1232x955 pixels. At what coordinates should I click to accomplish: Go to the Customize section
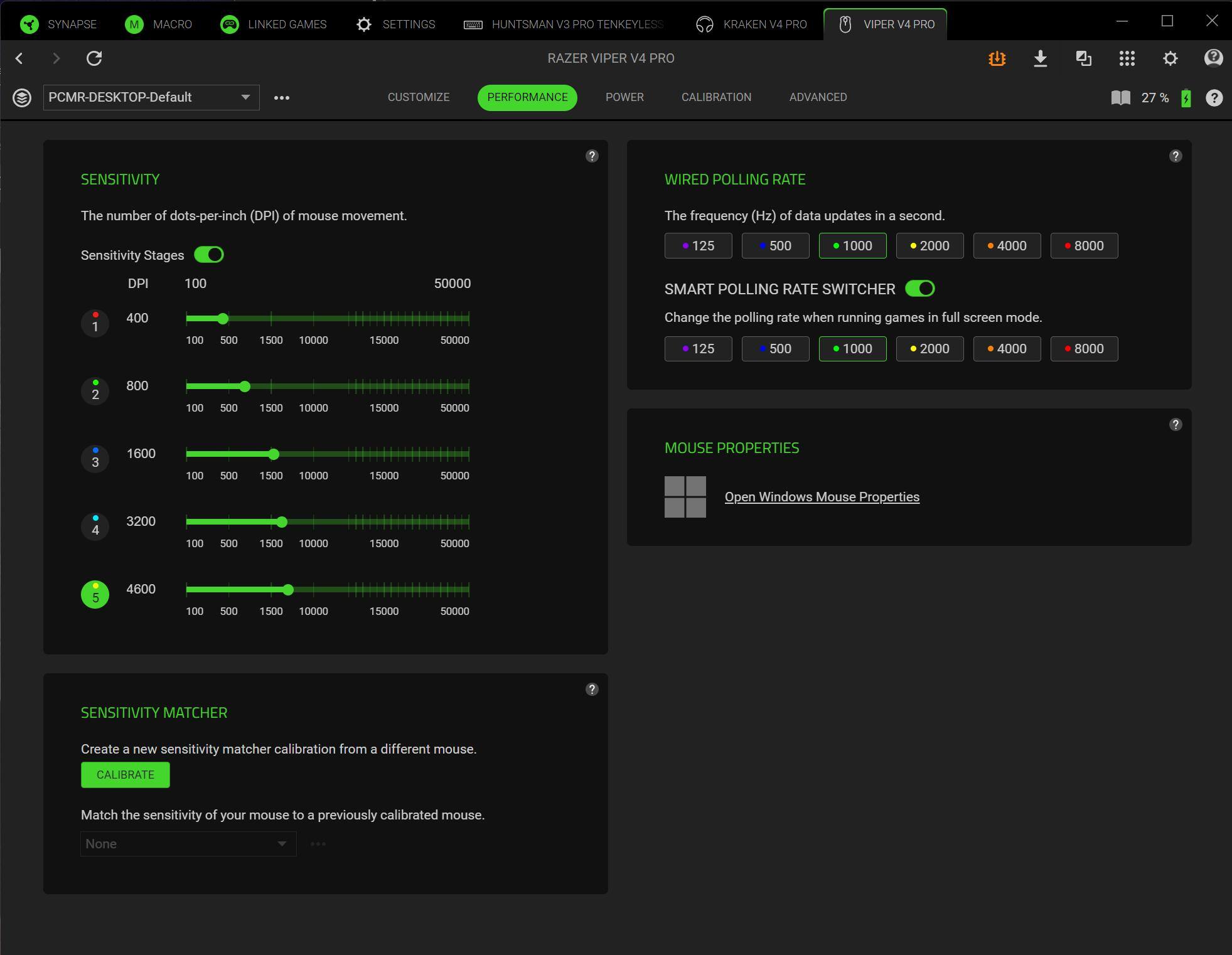(x=419, y=98)
